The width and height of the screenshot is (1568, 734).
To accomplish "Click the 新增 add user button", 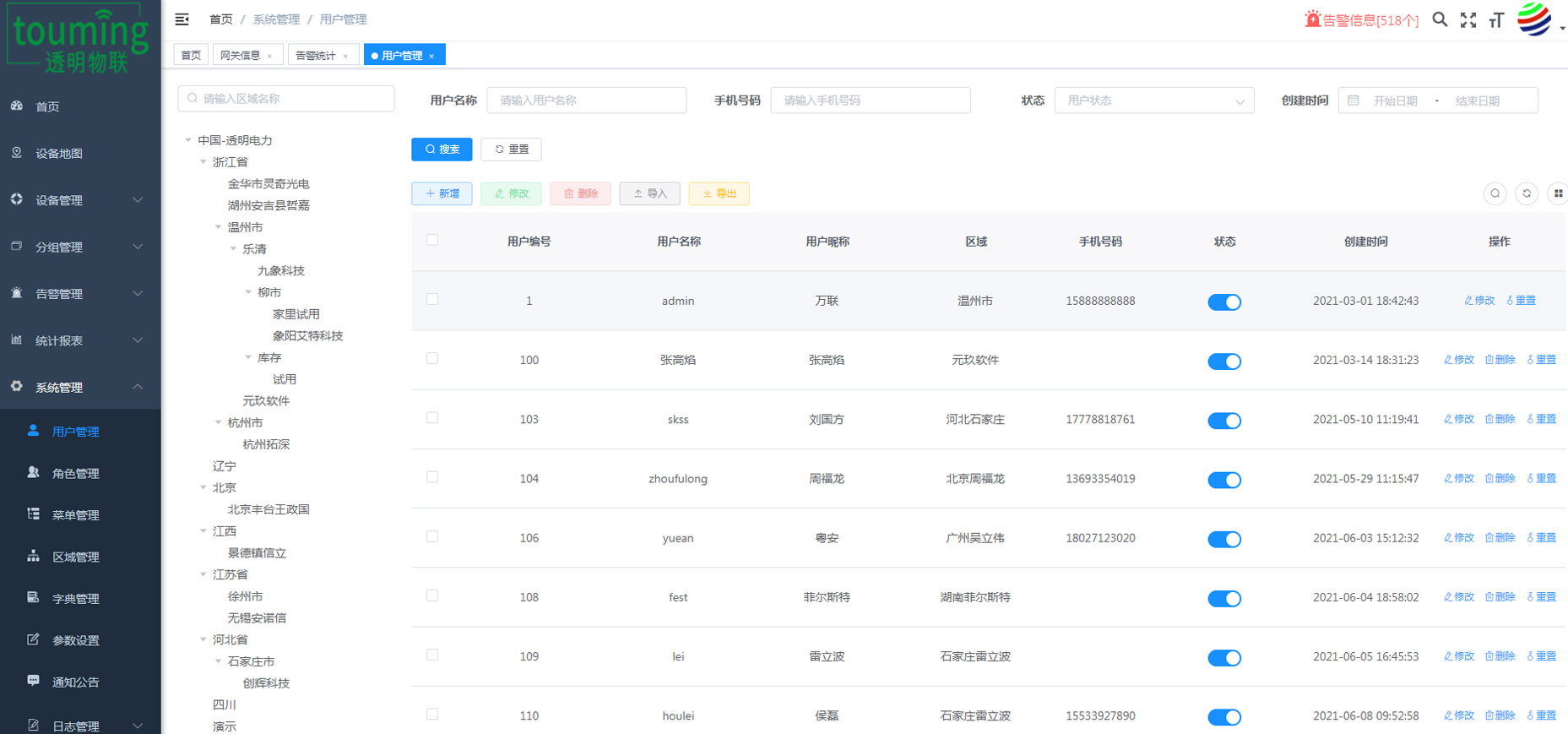I will coord(442,193).
